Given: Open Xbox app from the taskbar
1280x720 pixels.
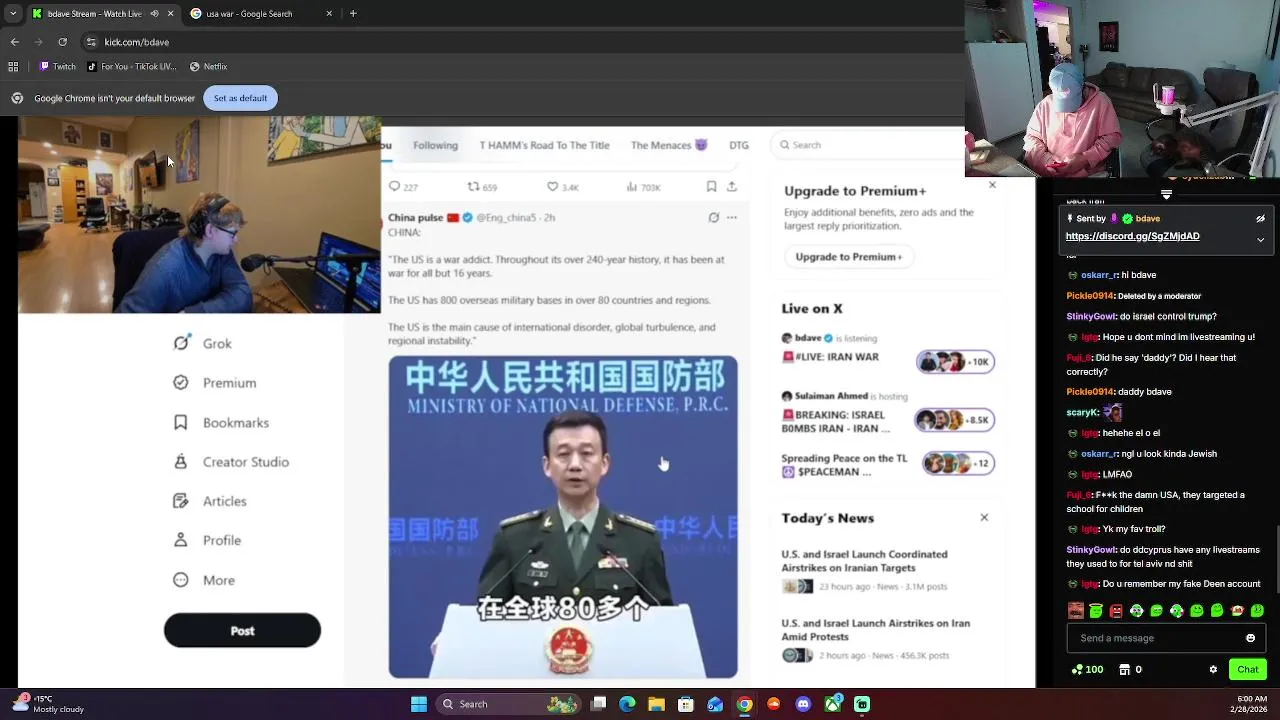Looking at the screenshot, I should (x=833, y=704).
